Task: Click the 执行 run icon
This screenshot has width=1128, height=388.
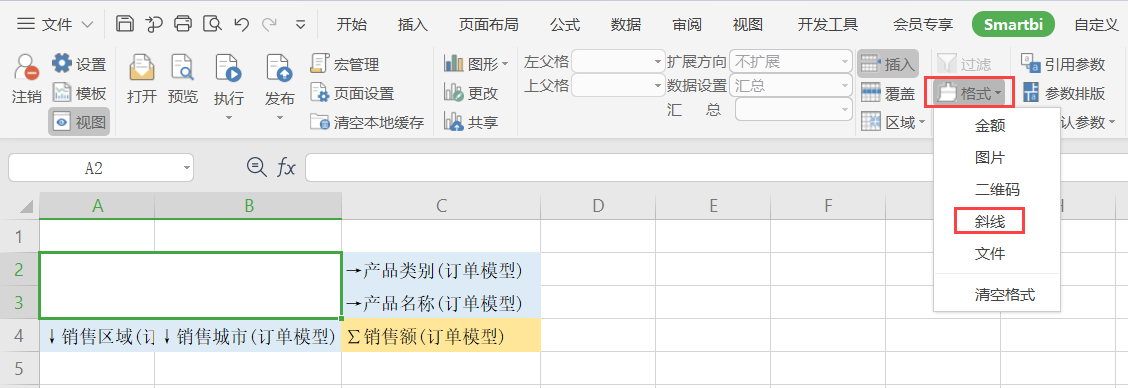Action: coord(227,68)
